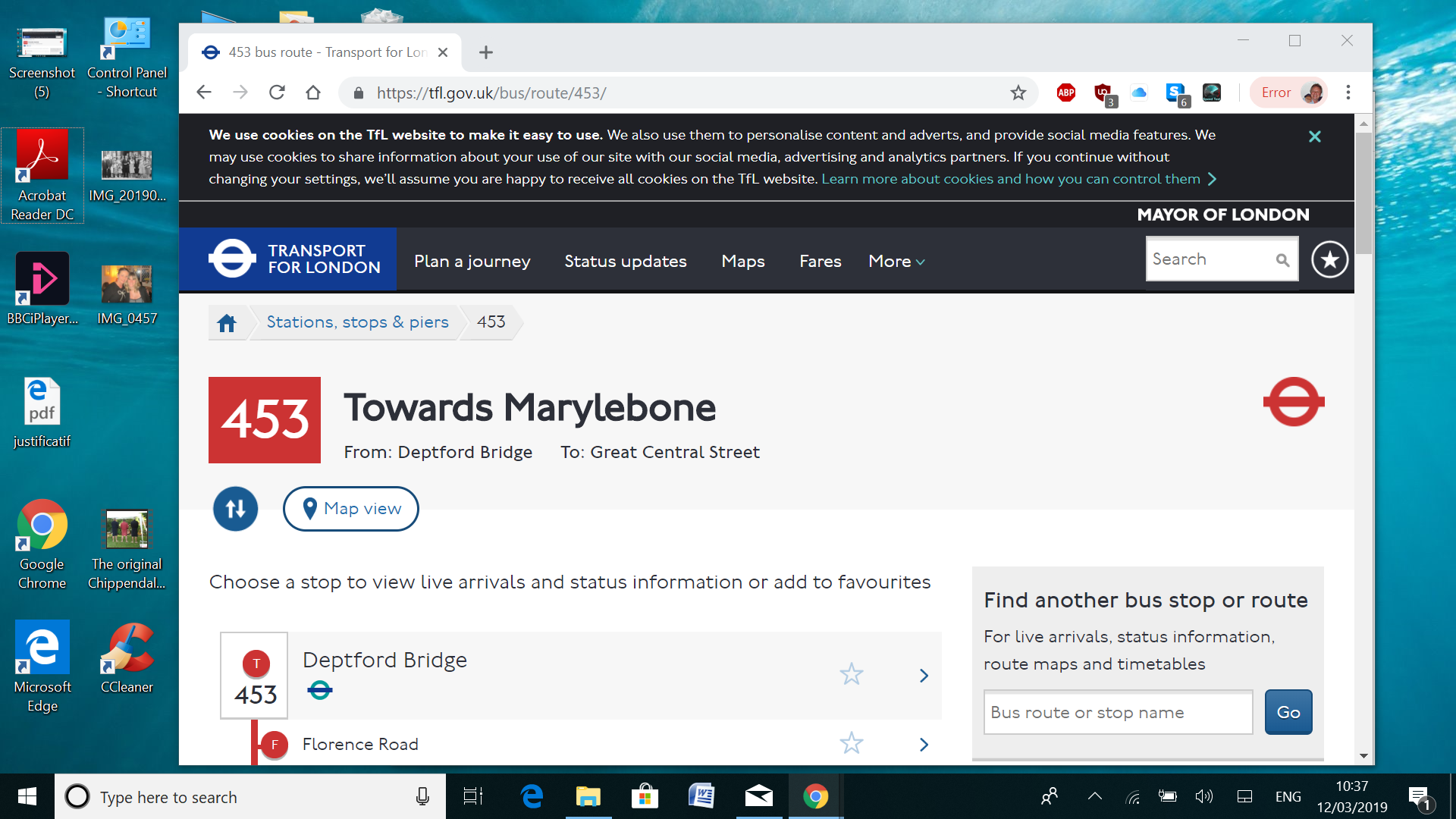Viewport: 1456px width, 819px height.
Task: Open Status updates
Action: click(x=626, y=261)
